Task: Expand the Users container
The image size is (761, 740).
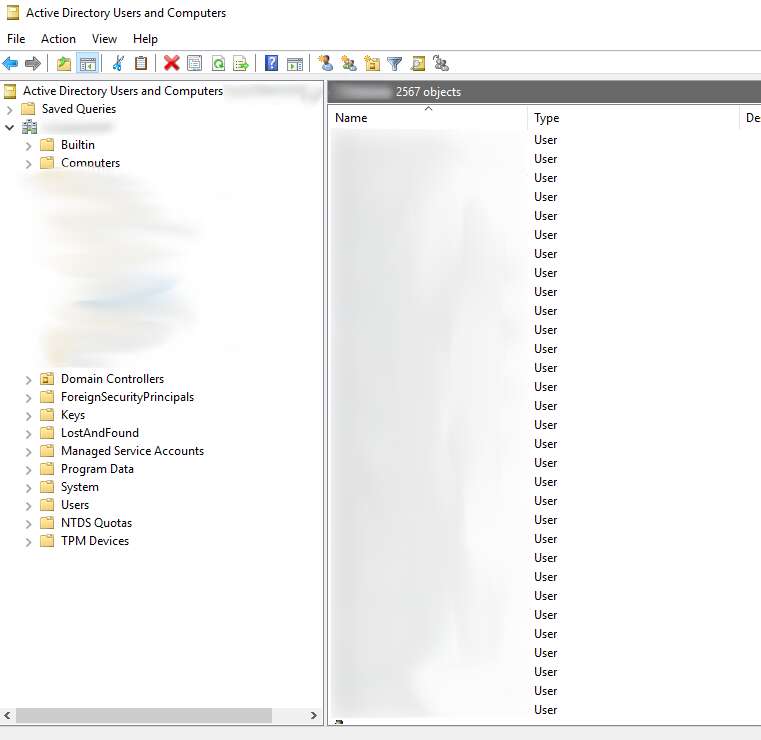Action: [x=28, y=506]
